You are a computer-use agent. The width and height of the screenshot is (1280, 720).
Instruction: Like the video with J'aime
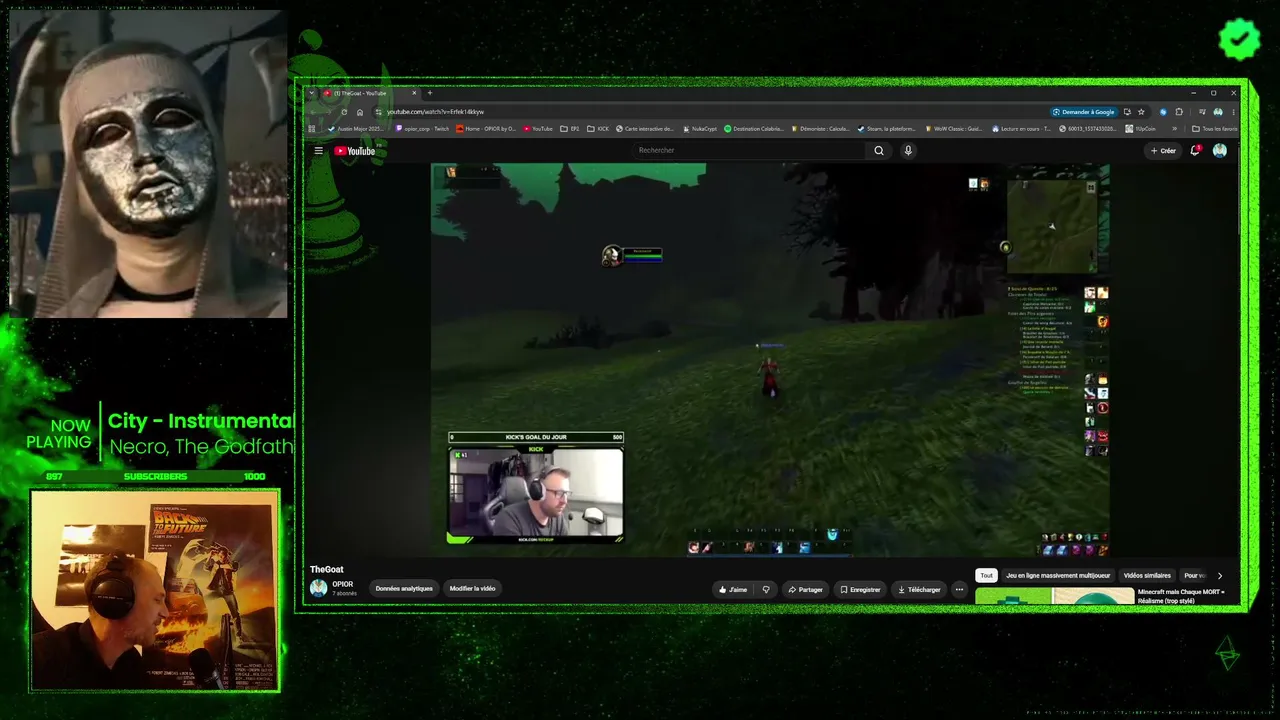(x=733, y=590)
